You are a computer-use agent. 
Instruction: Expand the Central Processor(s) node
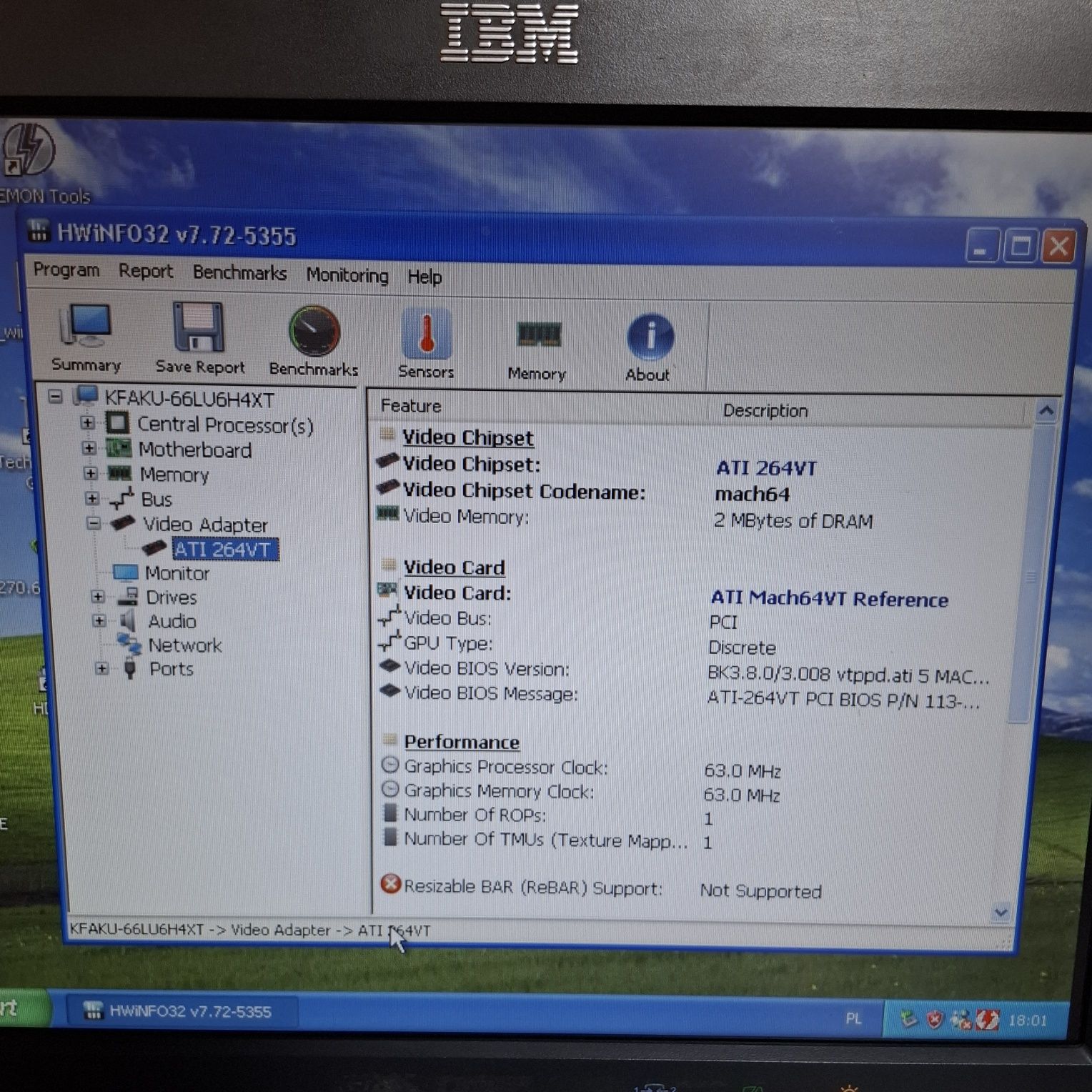(x=88, y=422)
